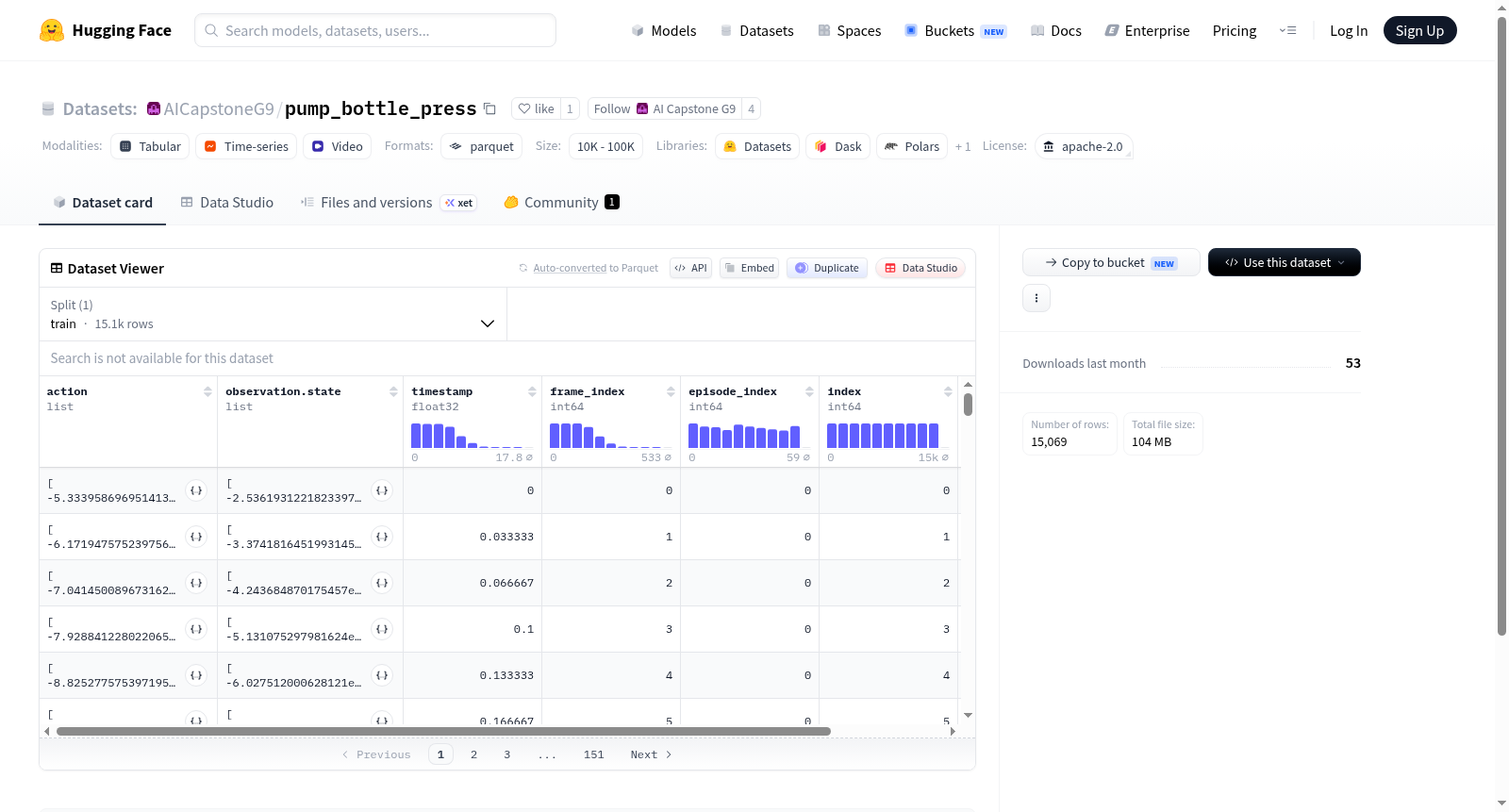
Task: Click the Embed button
Action: [x=750, y=268]
